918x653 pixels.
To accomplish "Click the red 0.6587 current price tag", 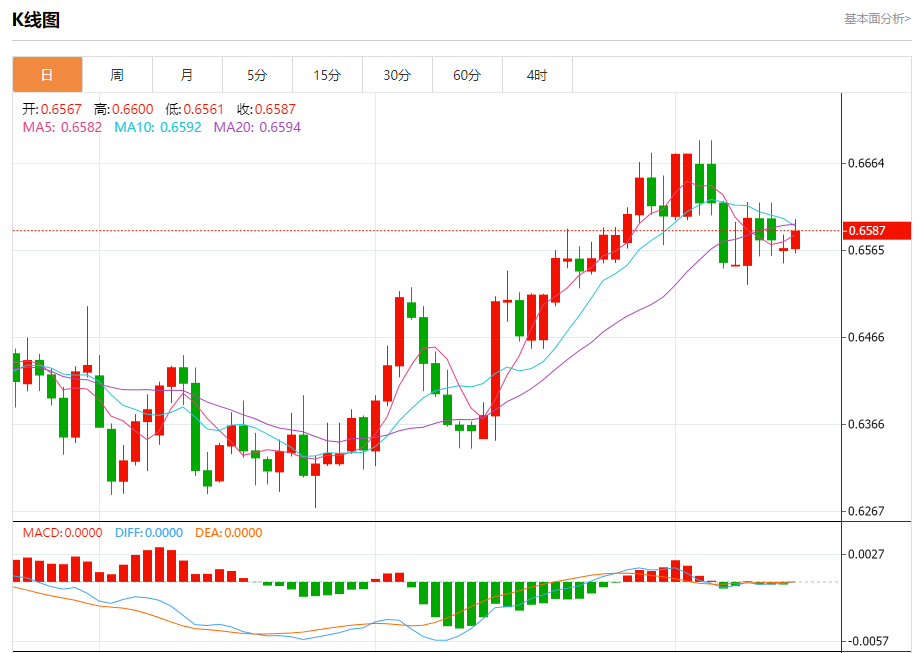I will (877, 231).
